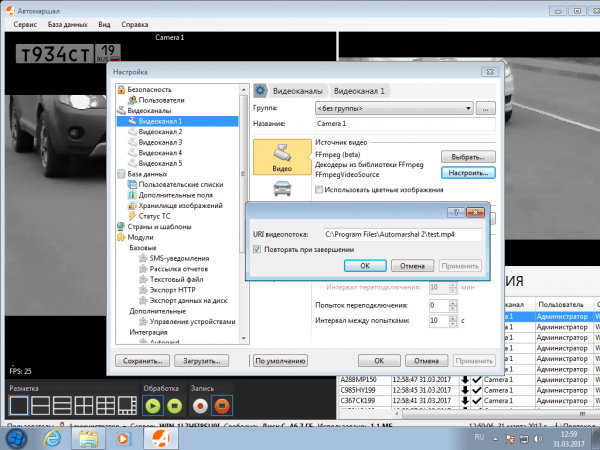Click the green play button under Обработка

[x=152, y=406]
